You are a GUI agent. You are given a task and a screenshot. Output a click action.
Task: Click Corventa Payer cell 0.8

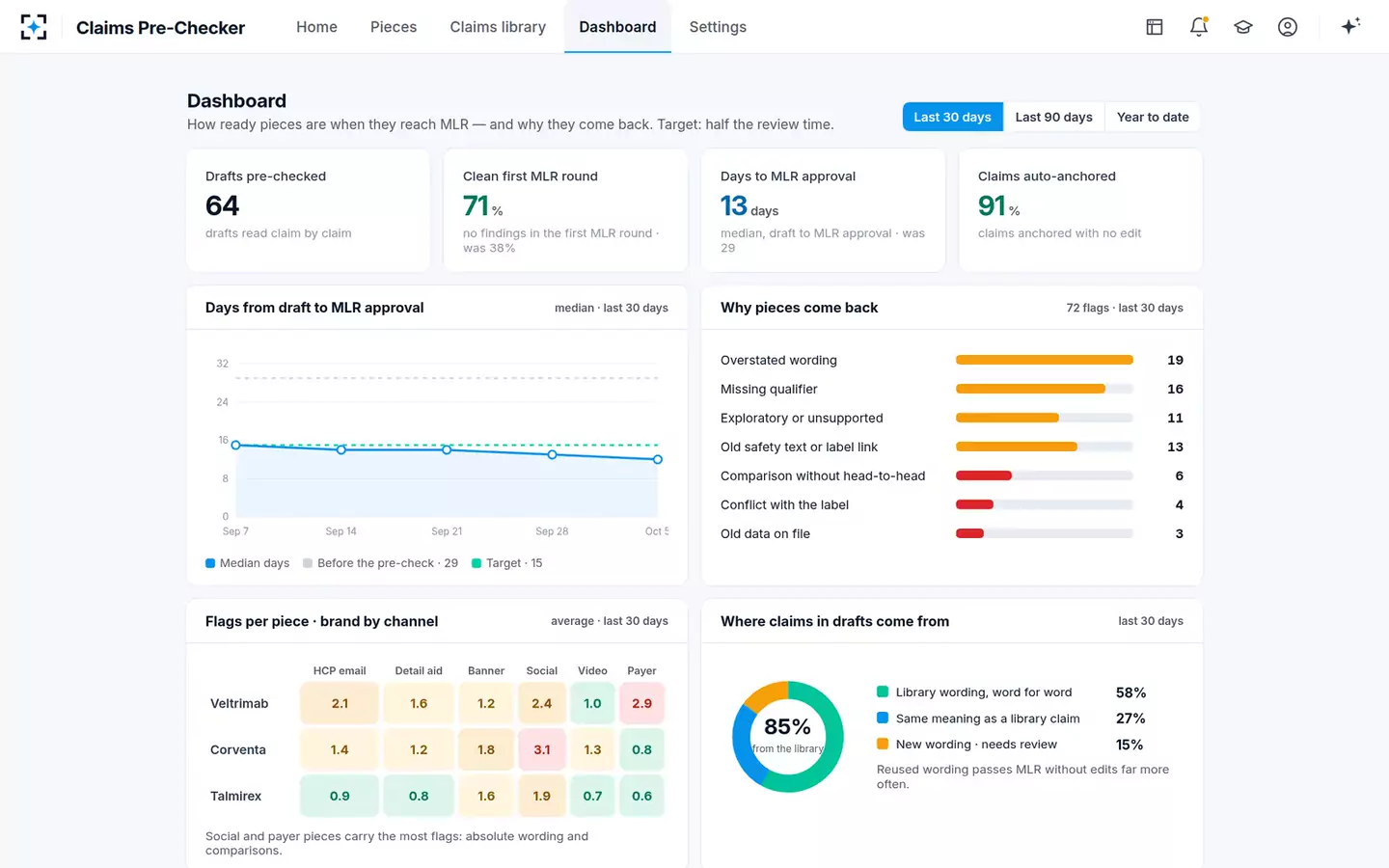click(x=641, y=749)
